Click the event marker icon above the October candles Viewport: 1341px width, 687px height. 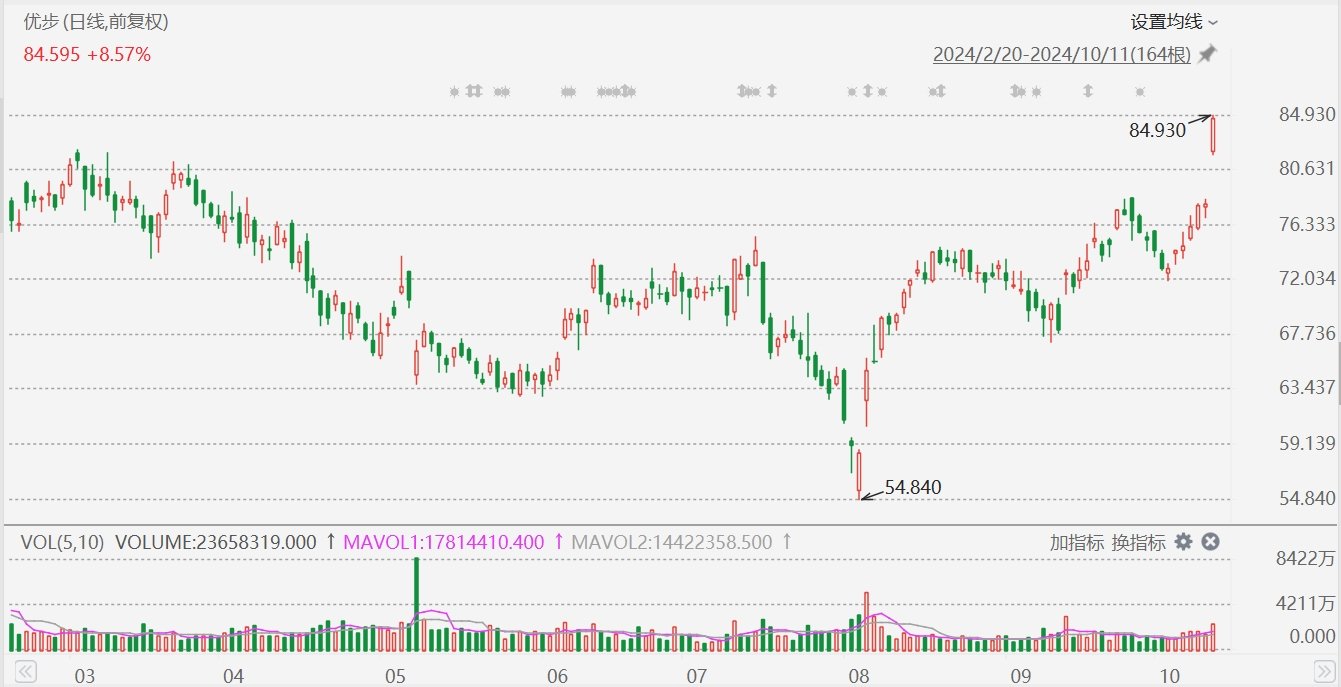[1141, 91]
